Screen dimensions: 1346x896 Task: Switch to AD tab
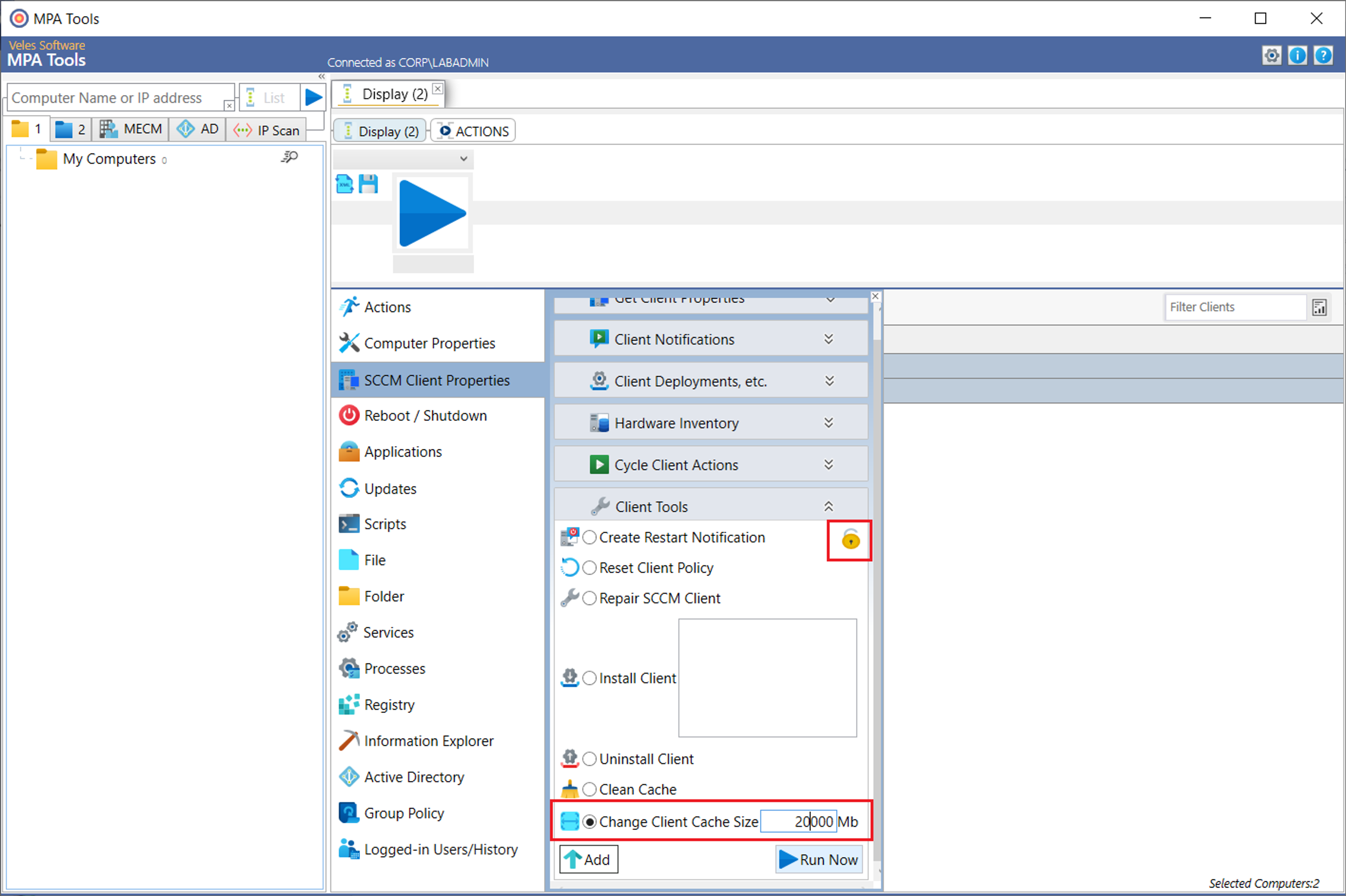click(x=198, y=129)
